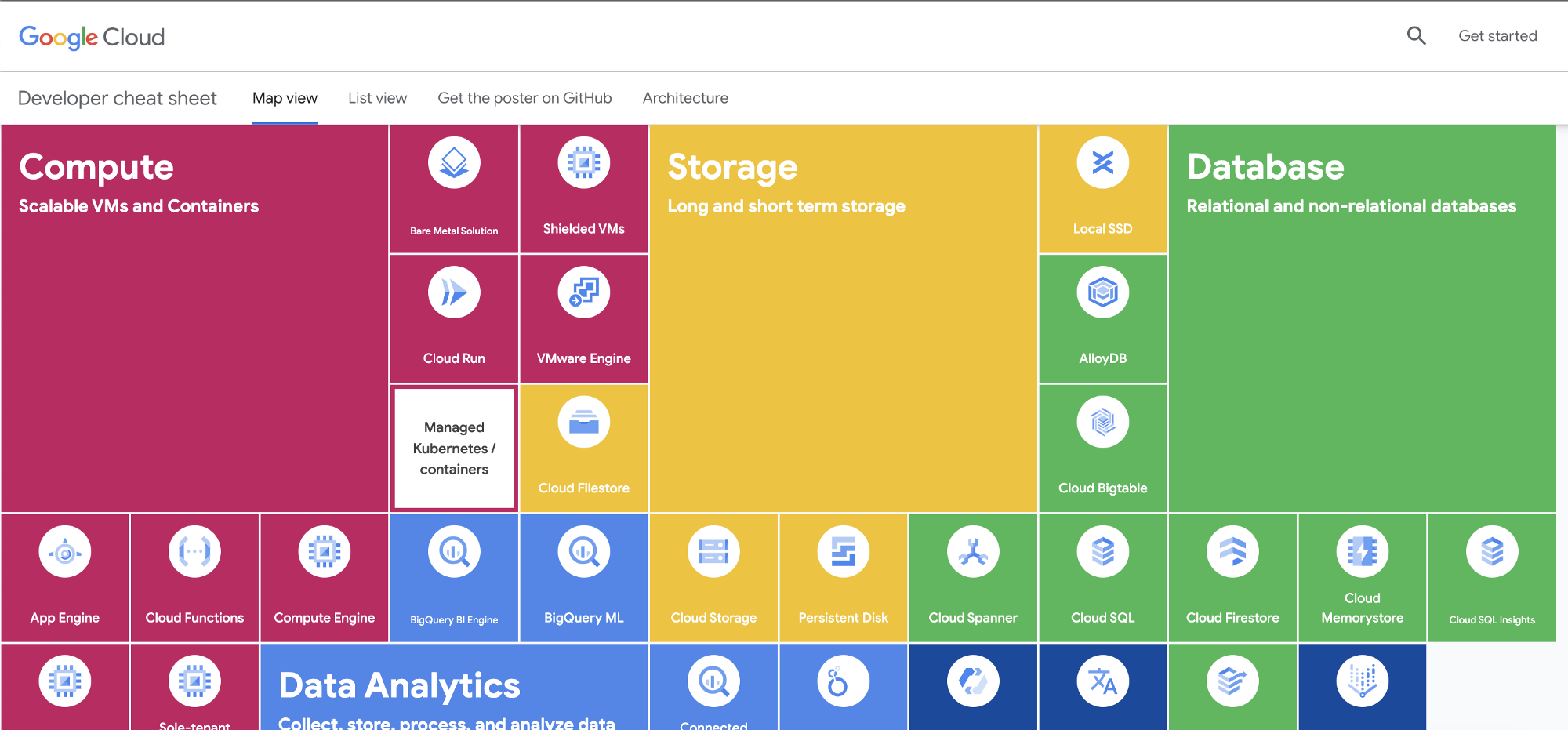The width and height of the screenshot is (1568, 730).
Task: Click the Sole-tenant tile icon
Action: (x=194, y=681)
